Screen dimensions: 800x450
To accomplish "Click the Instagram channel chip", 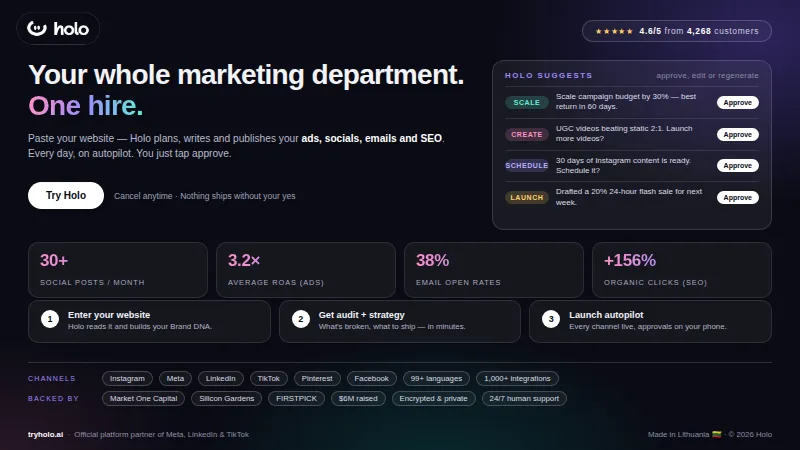I will coord(127,379).
